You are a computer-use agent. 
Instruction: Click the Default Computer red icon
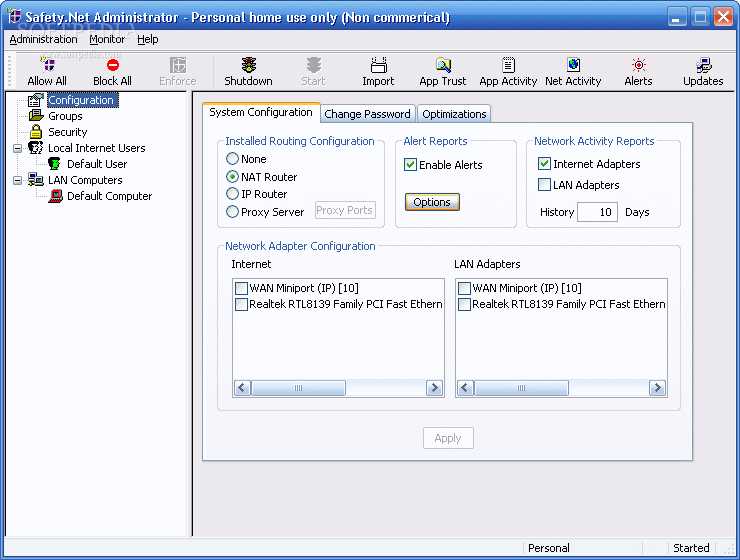[55, 196]
